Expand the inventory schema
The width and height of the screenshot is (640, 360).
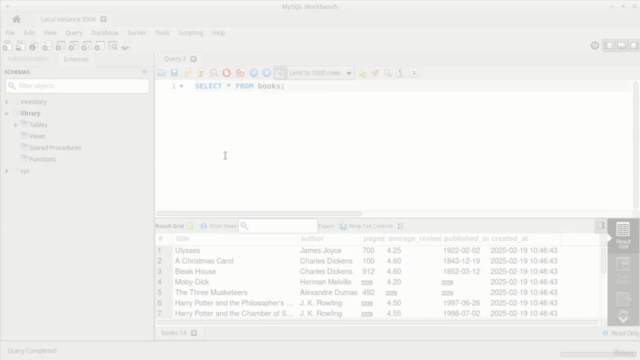click(7, 102)
